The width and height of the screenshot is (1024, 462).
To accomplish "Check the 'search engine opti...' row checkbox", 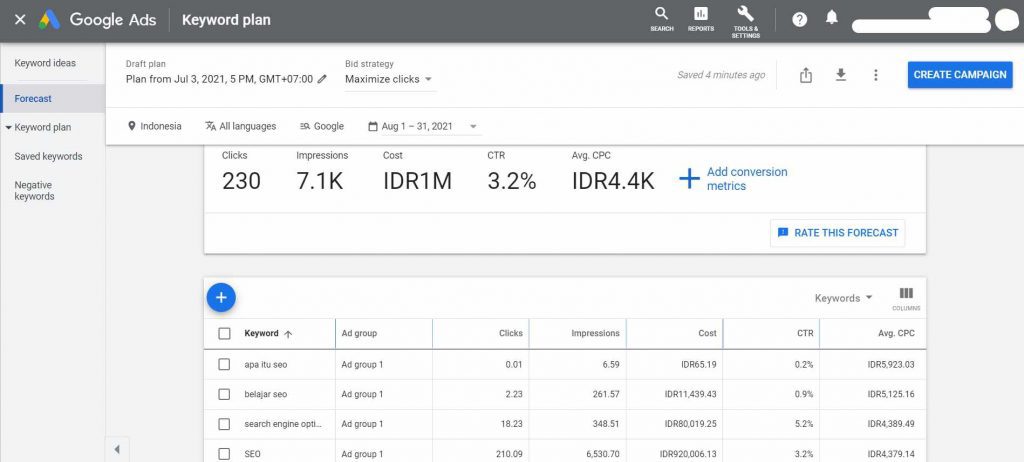I will click(224, 424).
